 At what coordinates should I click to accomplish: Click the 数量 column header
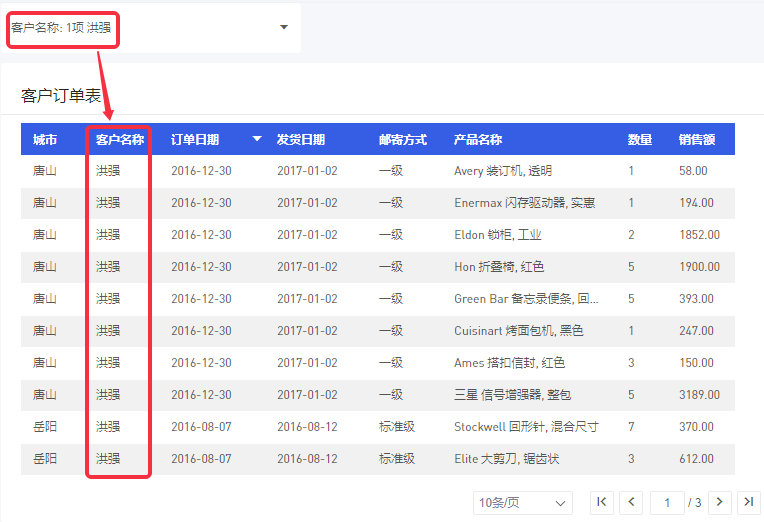(x=640, y=140)
